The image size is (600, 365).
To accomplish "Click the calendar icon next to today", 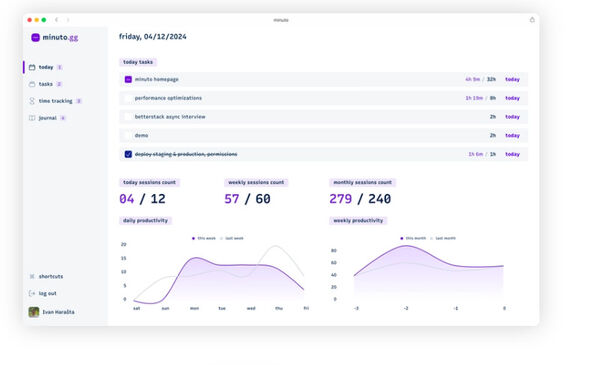I will pos(32,67).
